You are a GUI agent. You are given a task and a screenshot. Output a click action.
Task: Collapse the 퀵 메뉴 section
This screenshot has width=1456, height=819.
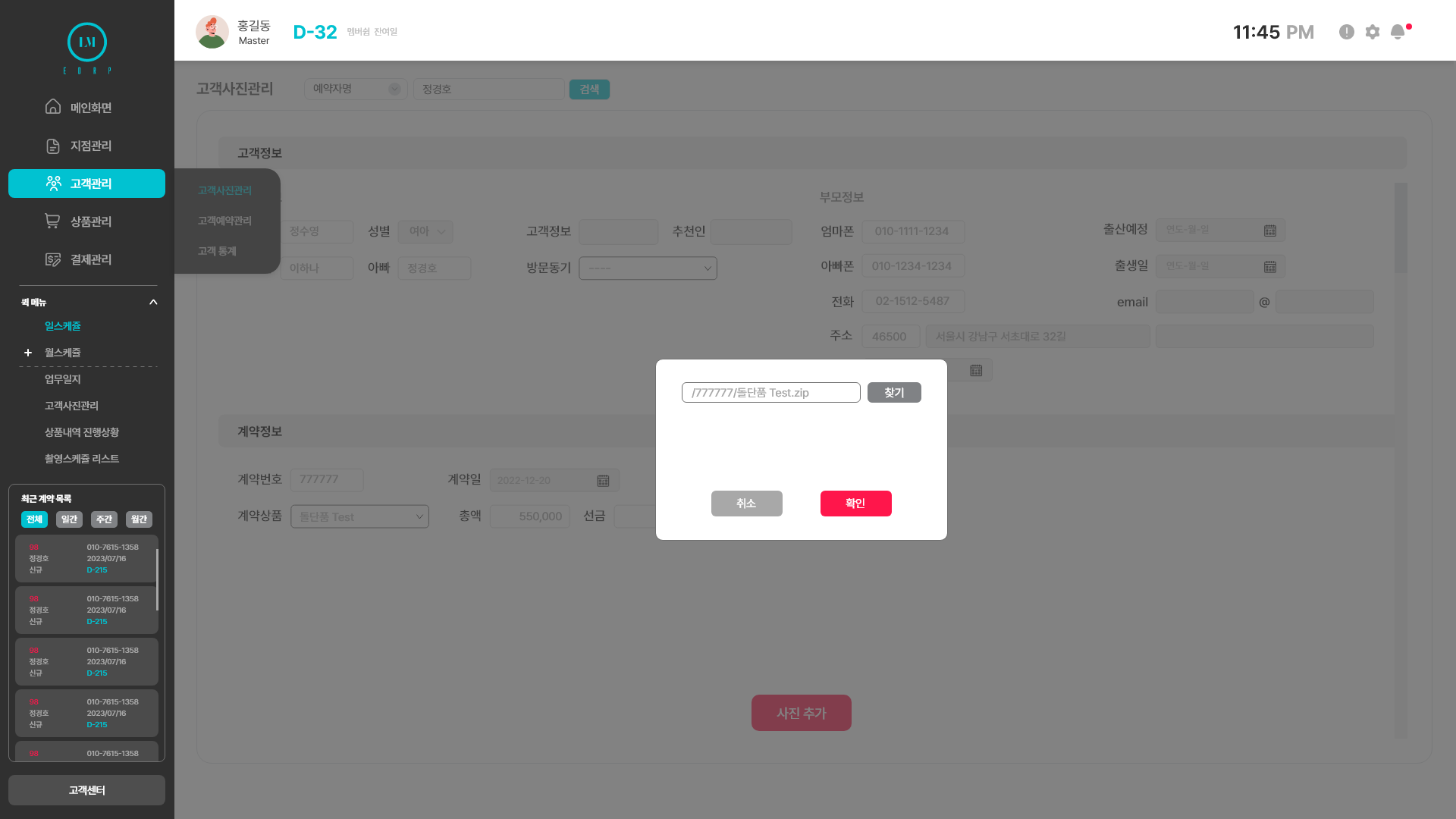(x=153, y=302)
